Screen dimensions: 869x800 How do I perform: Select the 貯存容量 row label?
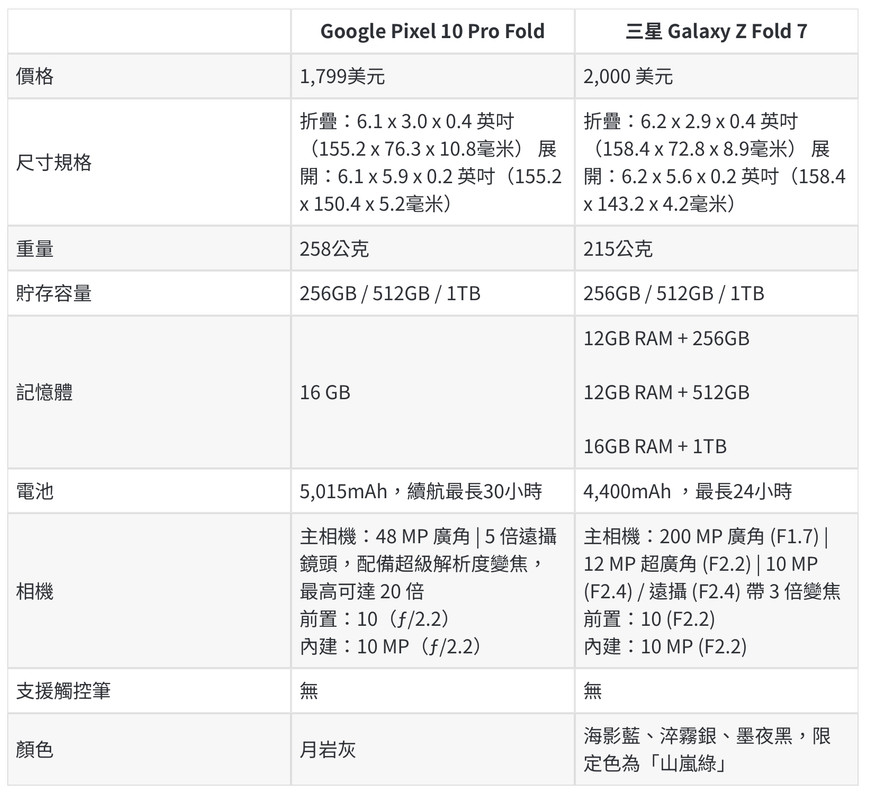click(53, 293)
